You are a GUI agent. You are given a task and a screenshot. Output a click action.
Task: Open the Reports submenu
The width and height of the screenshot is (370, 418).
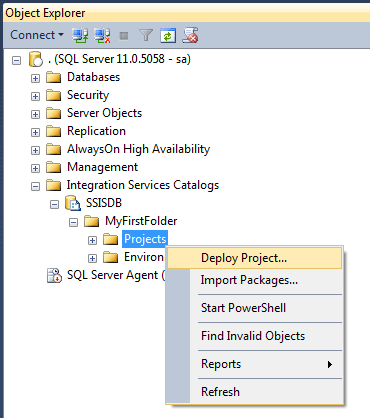click(255, 364)
